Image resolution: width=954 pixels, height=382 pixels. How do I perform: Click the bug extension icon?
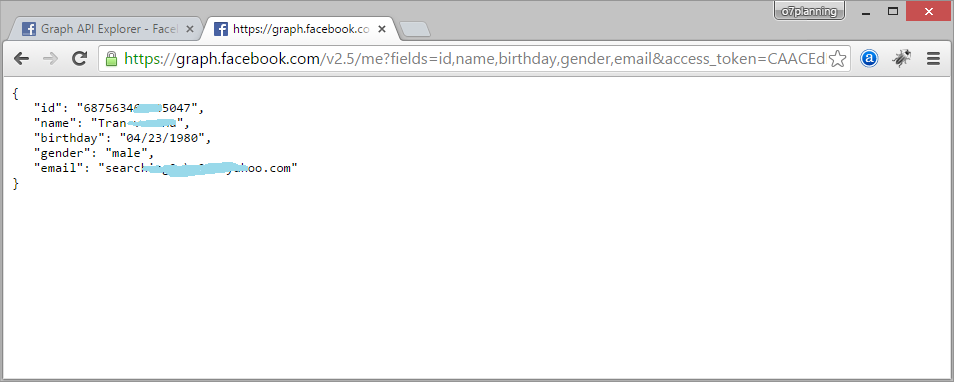[902, 58]
